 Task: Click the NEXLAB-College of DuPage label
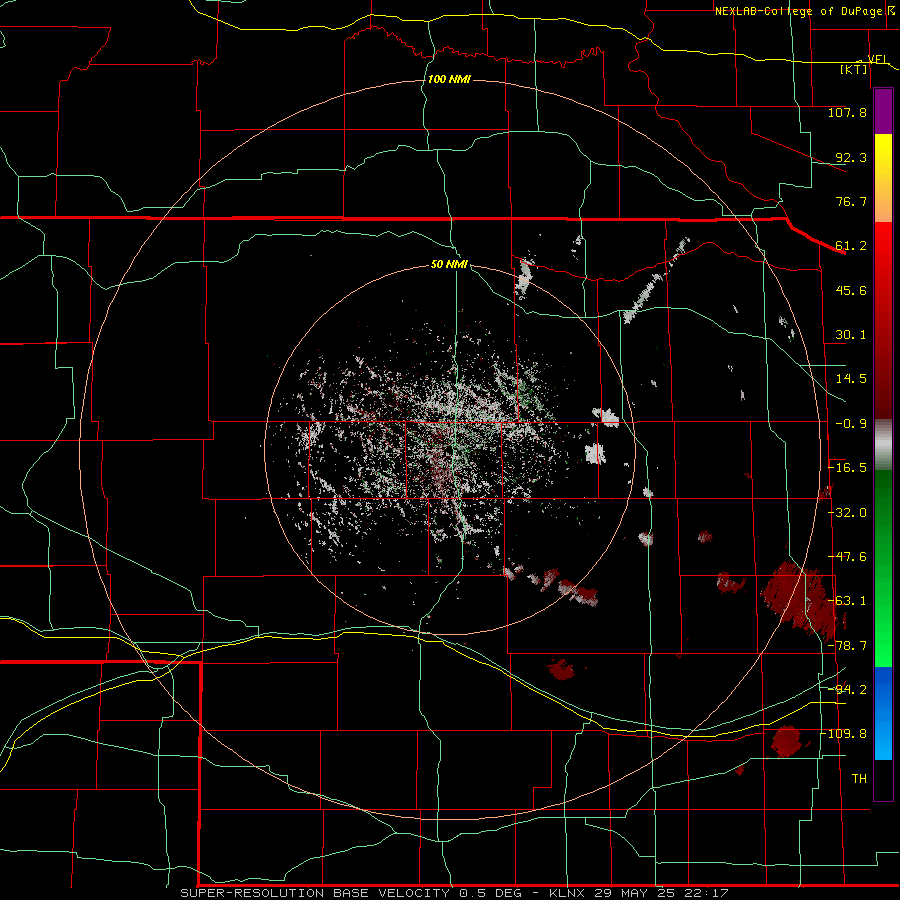[798, 11]
